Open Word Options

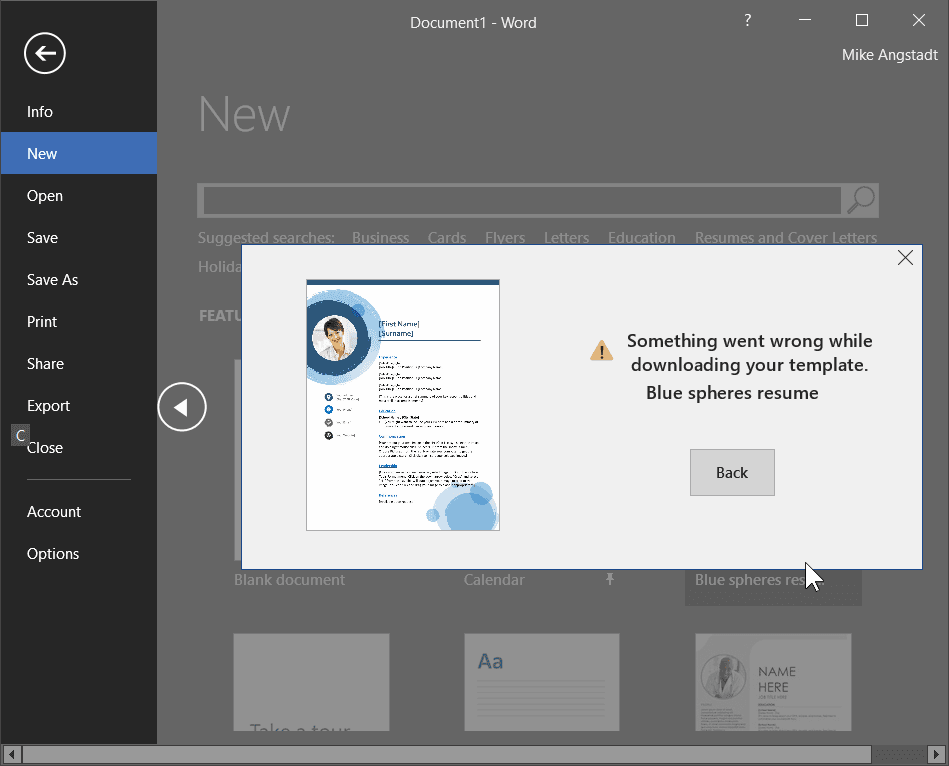53,554
